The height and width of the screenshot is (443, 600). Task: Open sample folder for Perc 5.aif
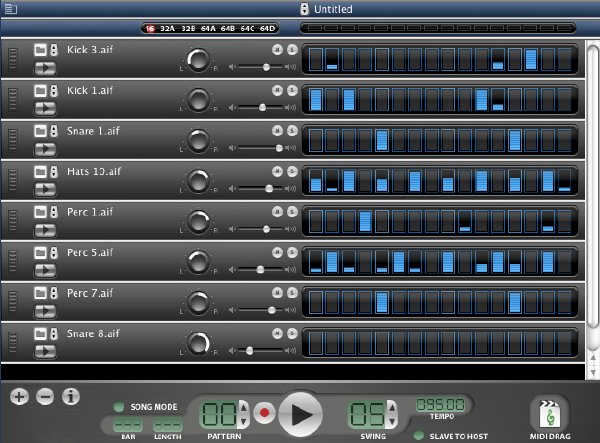tap(40, 252)
